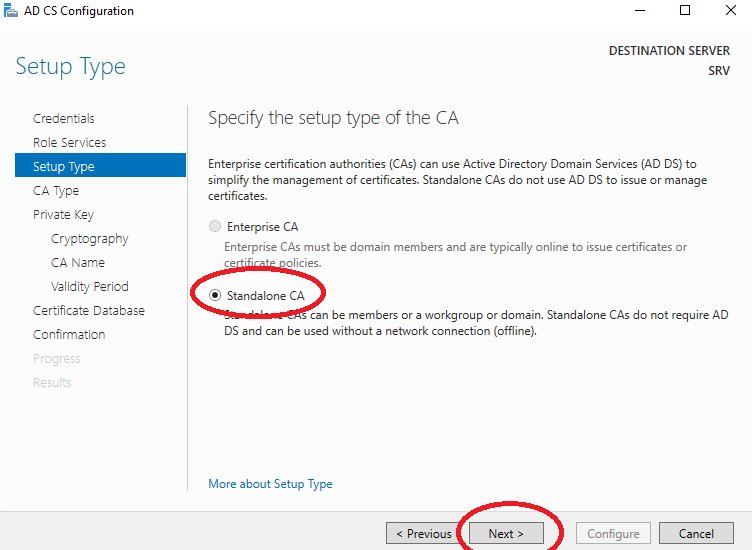Select the Setup Type sidebar item
752x550 pixels.
pos(101,166)
